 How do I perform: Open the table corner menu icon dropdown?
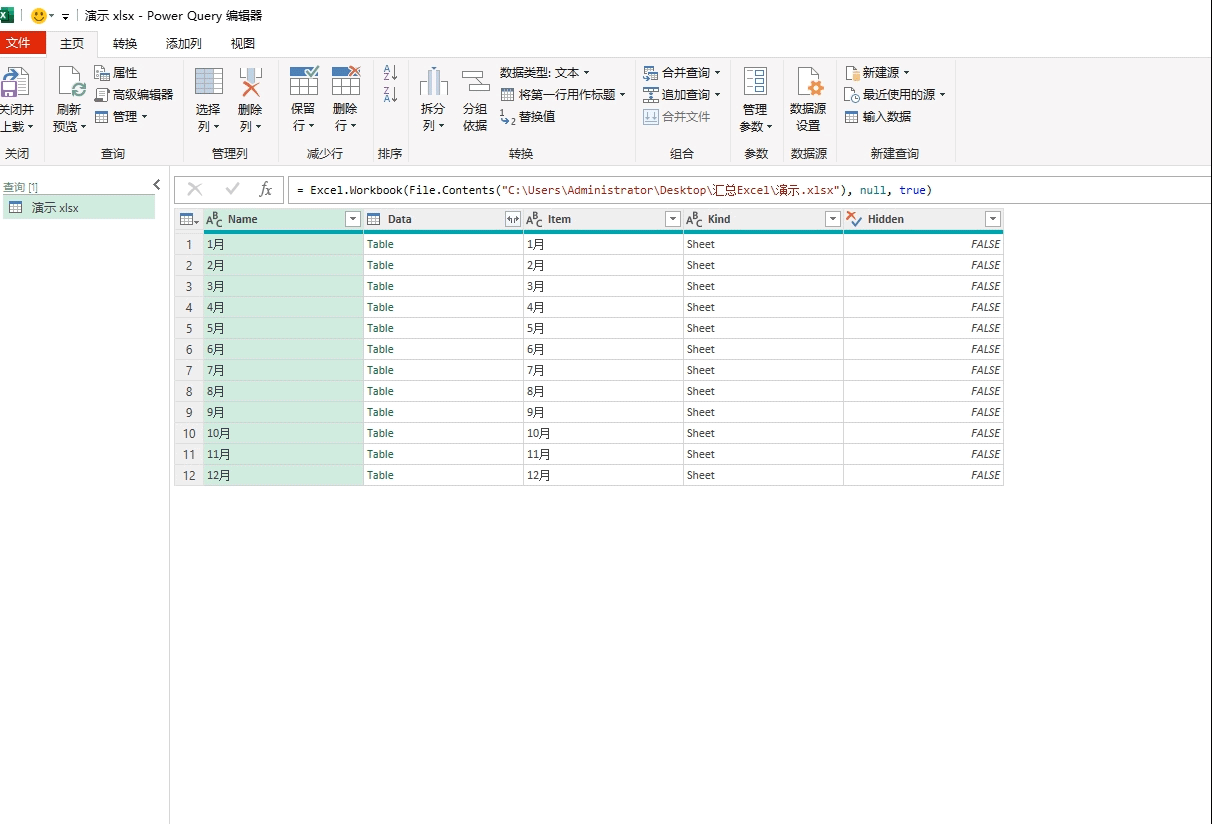pyautogui.click(x=188, y=219)
